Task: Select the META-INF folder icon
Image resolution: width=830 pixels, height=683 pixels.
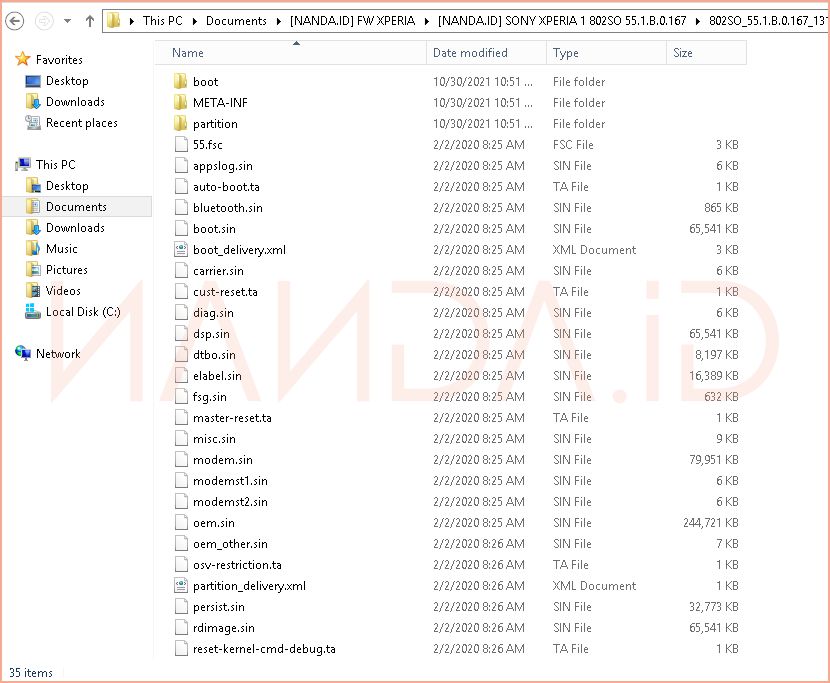Action: (x=180, y=103)
